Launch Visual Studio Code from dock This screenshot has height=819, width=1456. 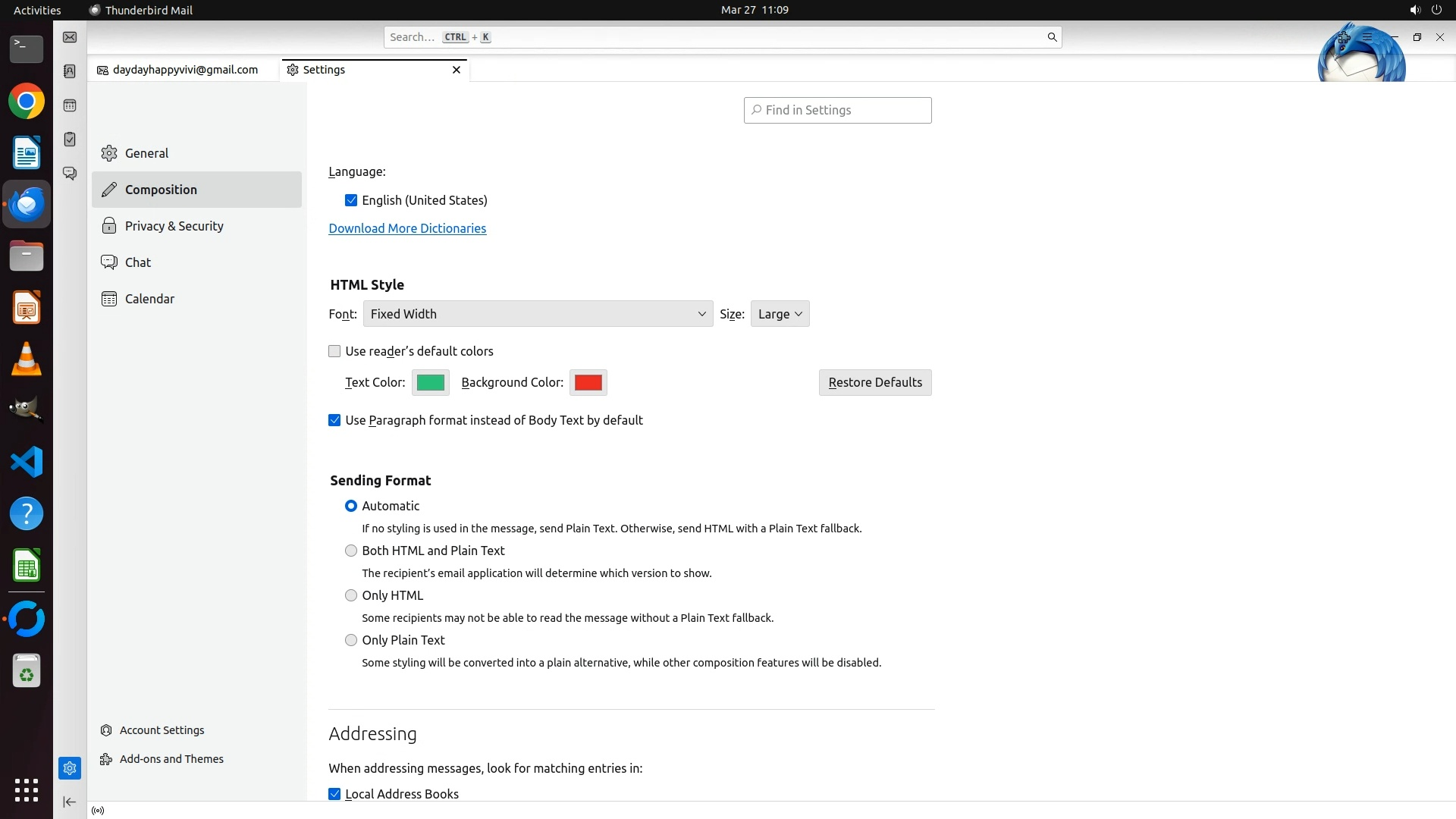(x=27, y=462)
